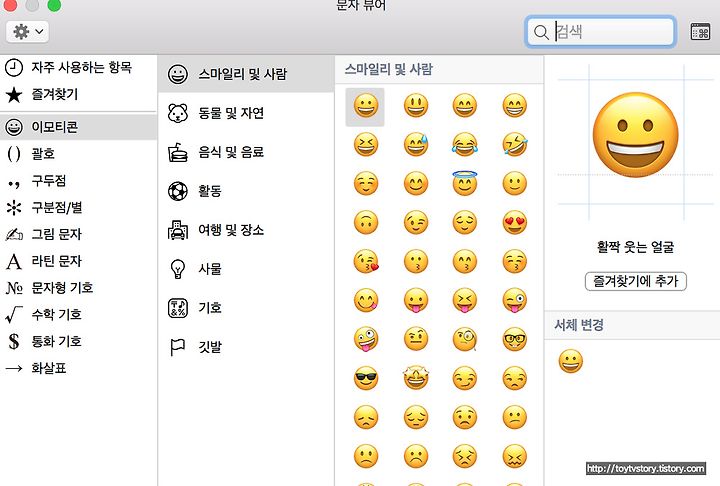Pick the face blowing a kiss emoji
720x486 pixels.
coord(366,261)
